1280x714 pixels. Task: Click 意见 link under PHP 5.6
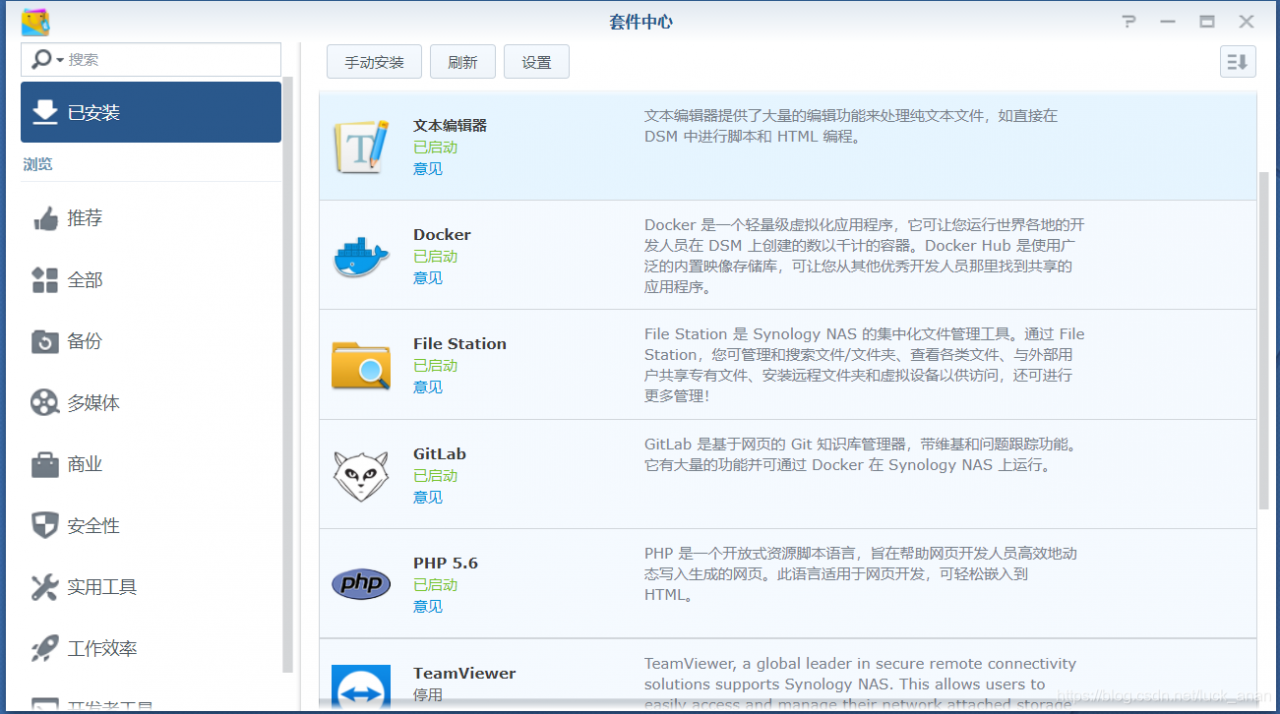[x=428, y=606]
